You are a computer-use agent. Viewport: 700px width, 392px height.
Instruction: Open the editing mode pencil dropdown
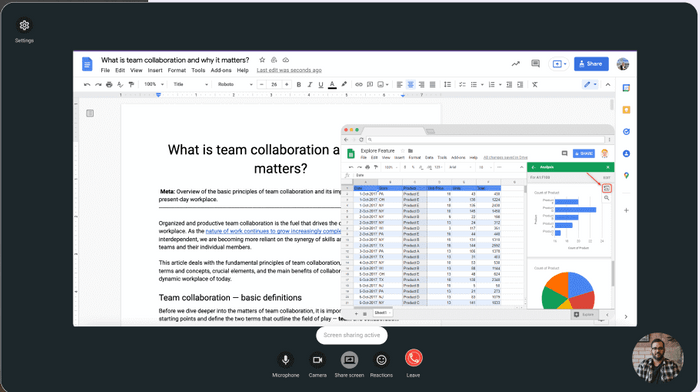590,84
